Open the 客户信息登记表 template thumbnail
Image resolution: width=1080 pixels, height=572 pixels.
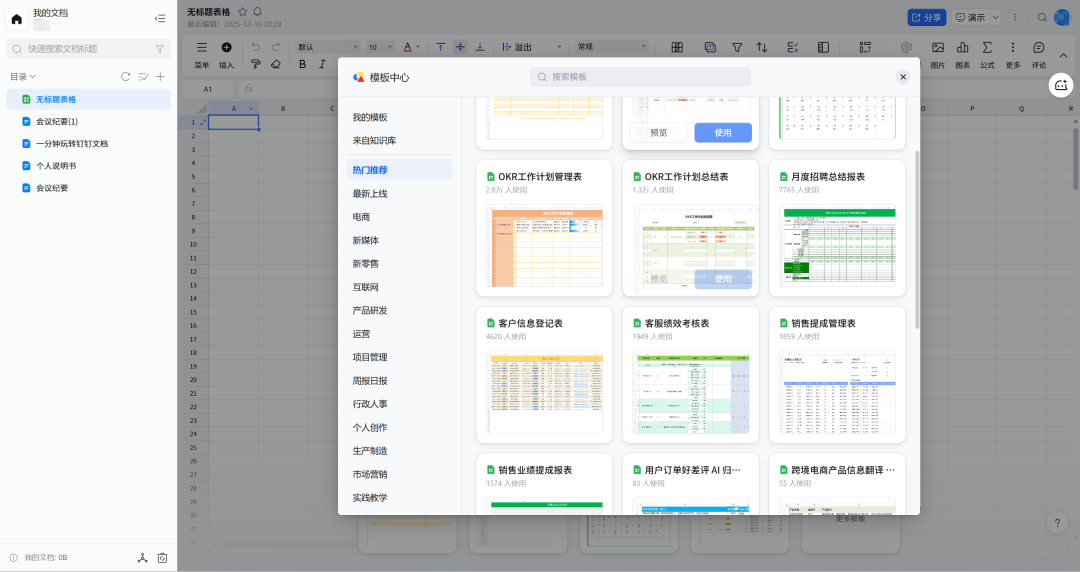[544, 392]
